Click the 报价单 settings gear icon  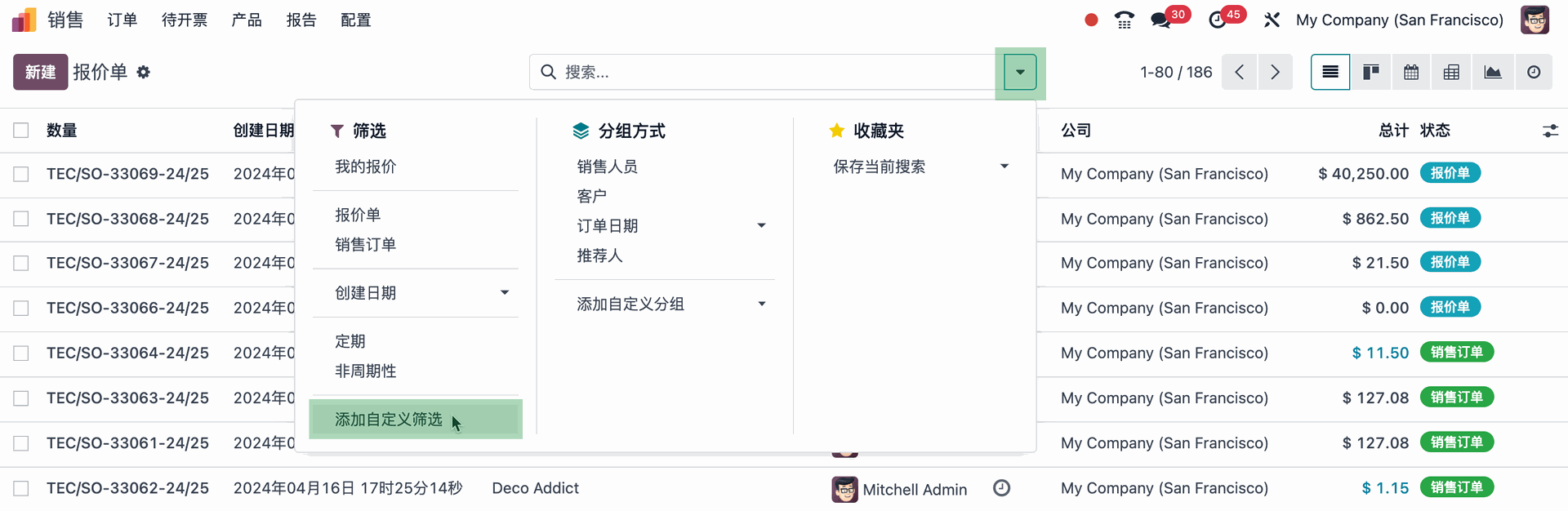click(x=144, y=73)
